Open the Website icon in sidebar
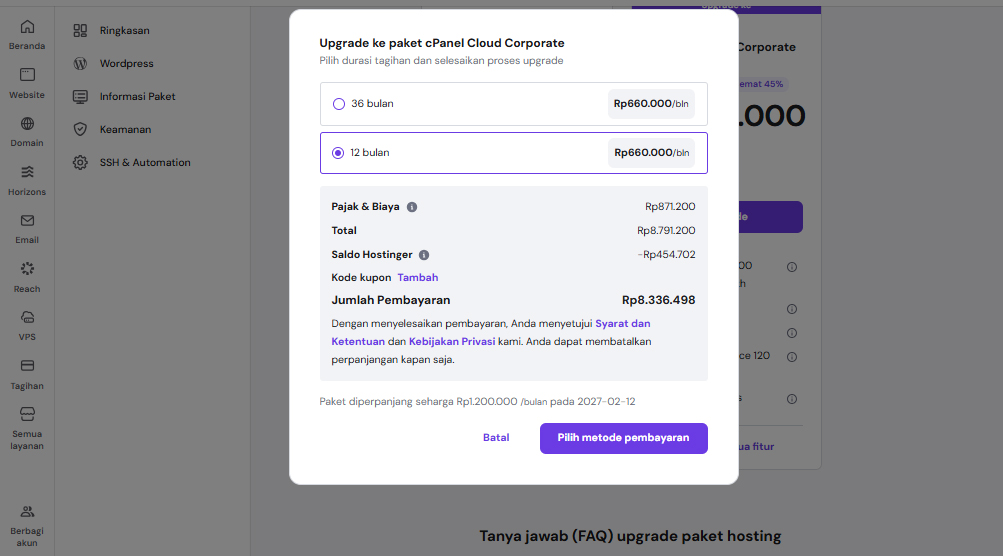Screen dimensions: 1003x556 pos(27,75)
